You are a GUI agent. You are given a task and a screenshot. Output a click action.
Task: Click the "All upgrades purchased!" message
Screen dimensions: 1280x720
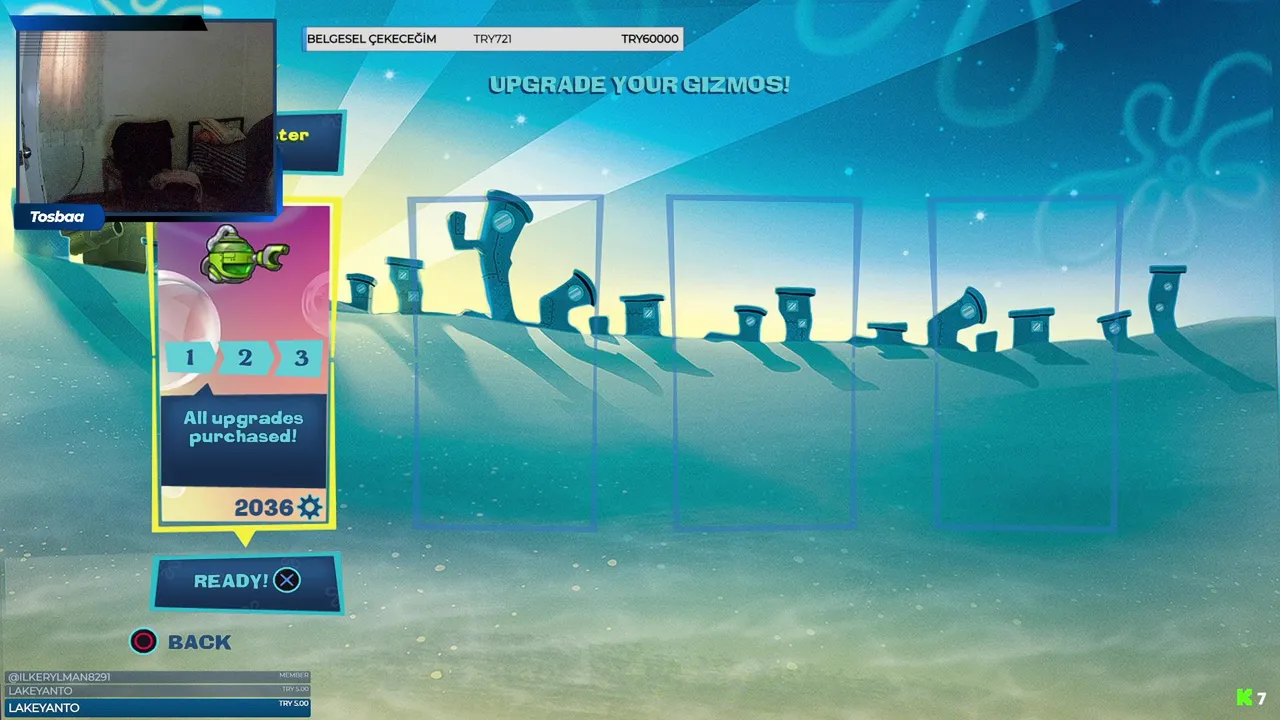(x=243, y=428)
